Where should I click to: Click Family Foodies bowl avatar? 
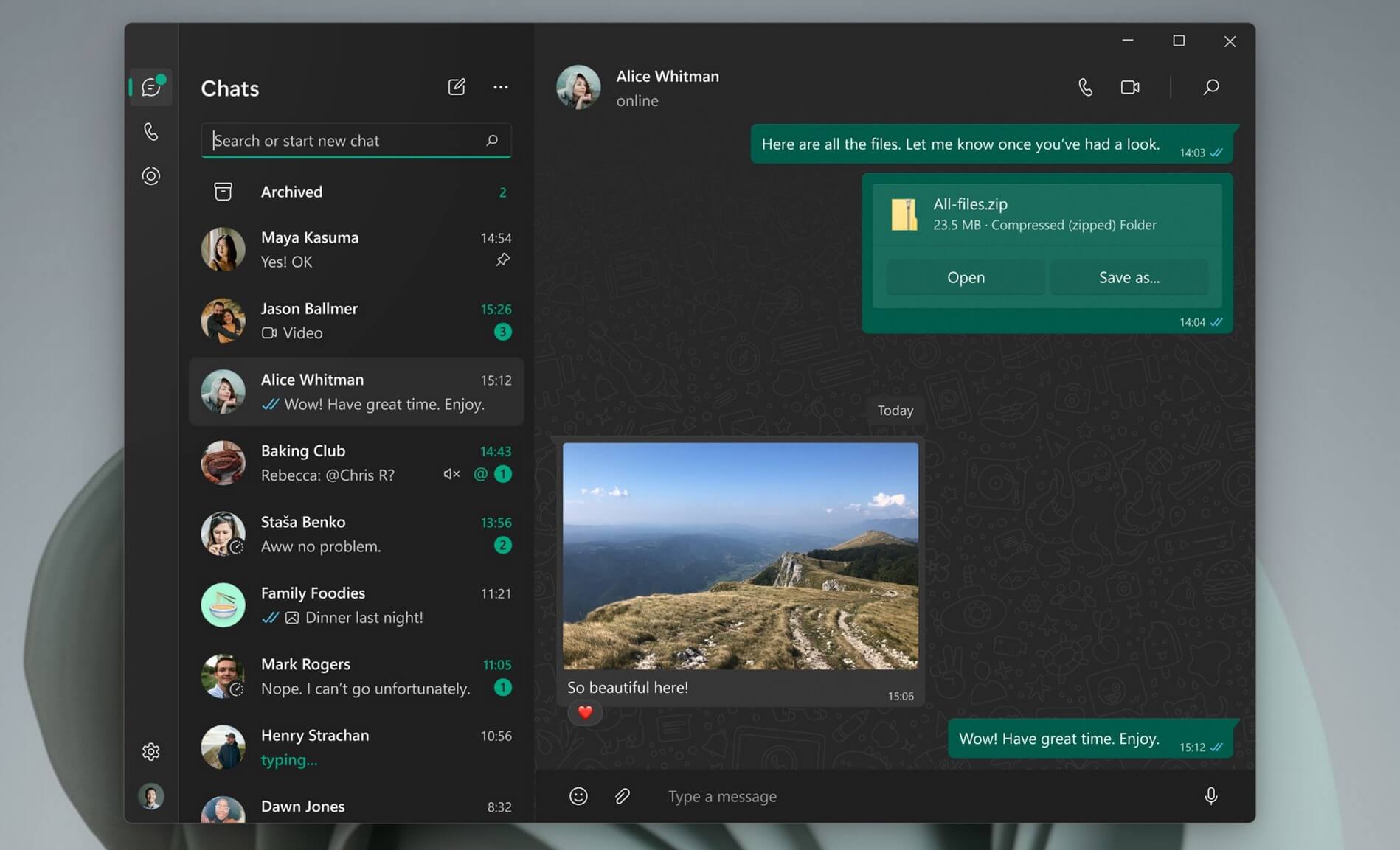(223, 605)
